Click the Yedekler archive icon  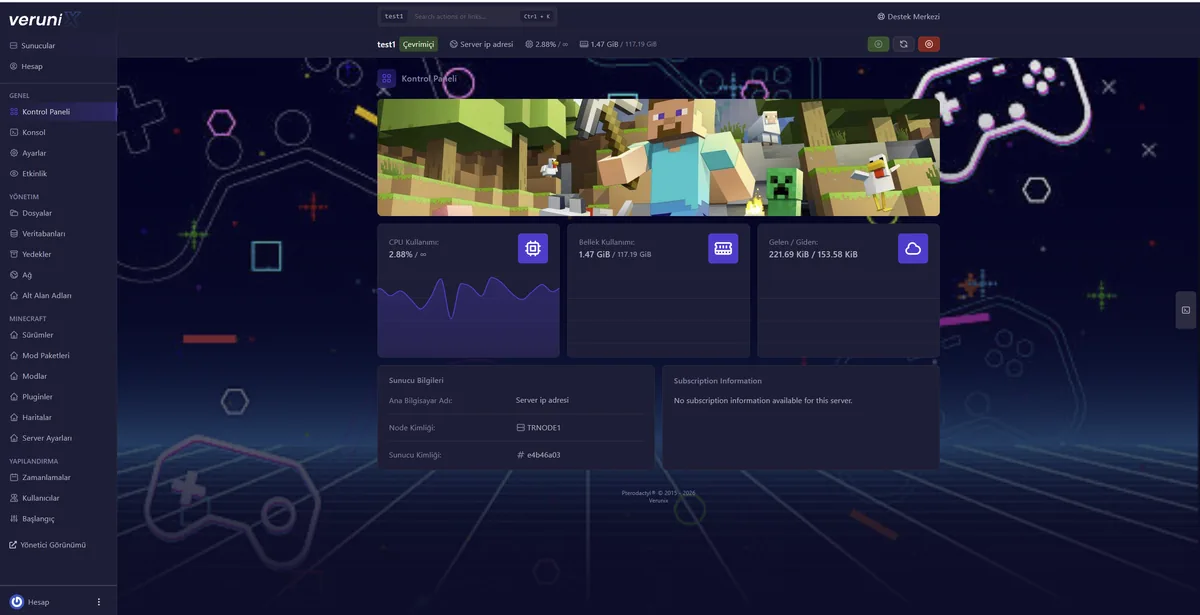pyautogui.click(x=14, y=254)
